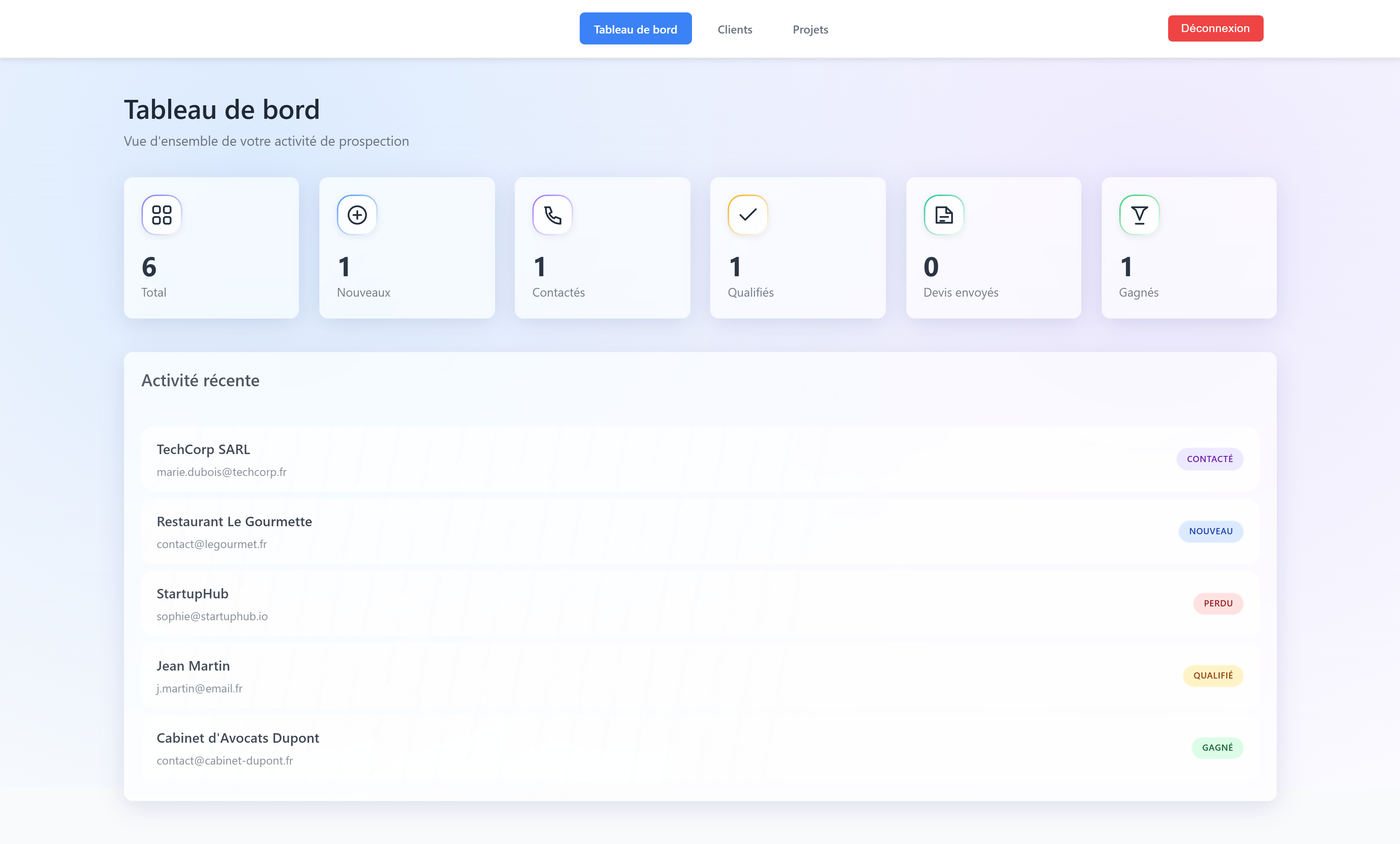Click email marie.dubois@techcorp.fr
The image size is (1400, 844).
tap(222, 472)
